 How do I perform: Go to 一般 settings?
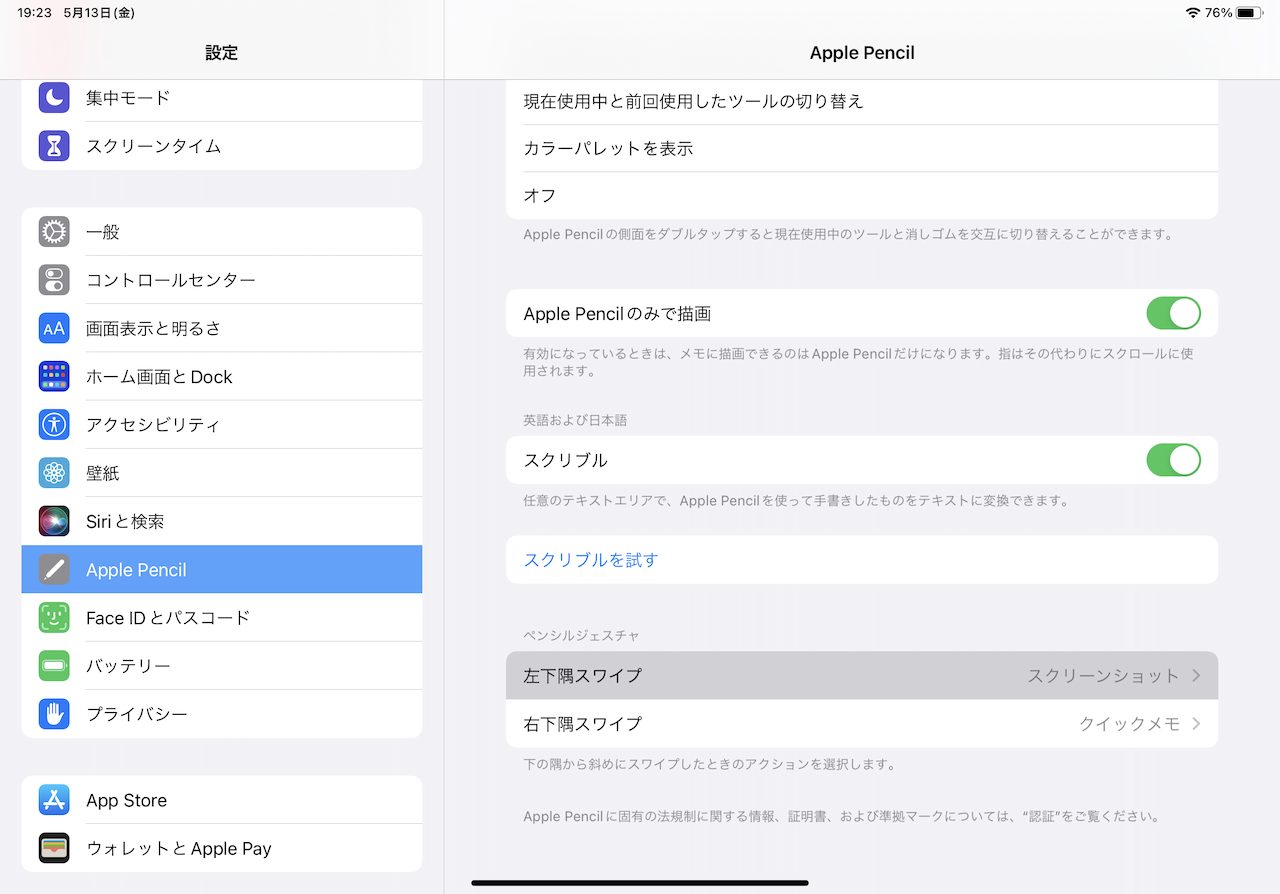(x=222, y=232)
